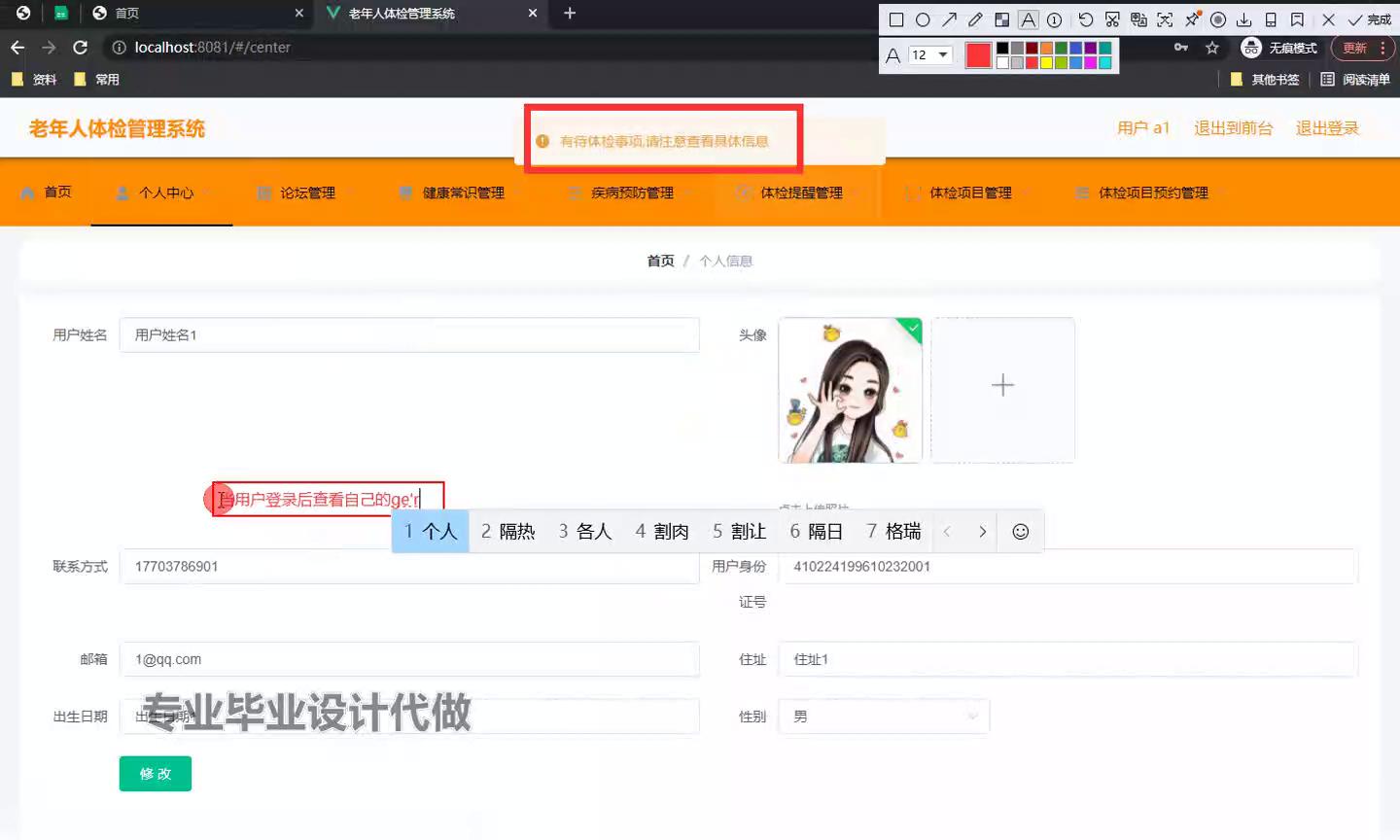This screenshot has height=840, width=1400.
Task: Click the plus box to upload avatar
Action: tap(1002, 386)
